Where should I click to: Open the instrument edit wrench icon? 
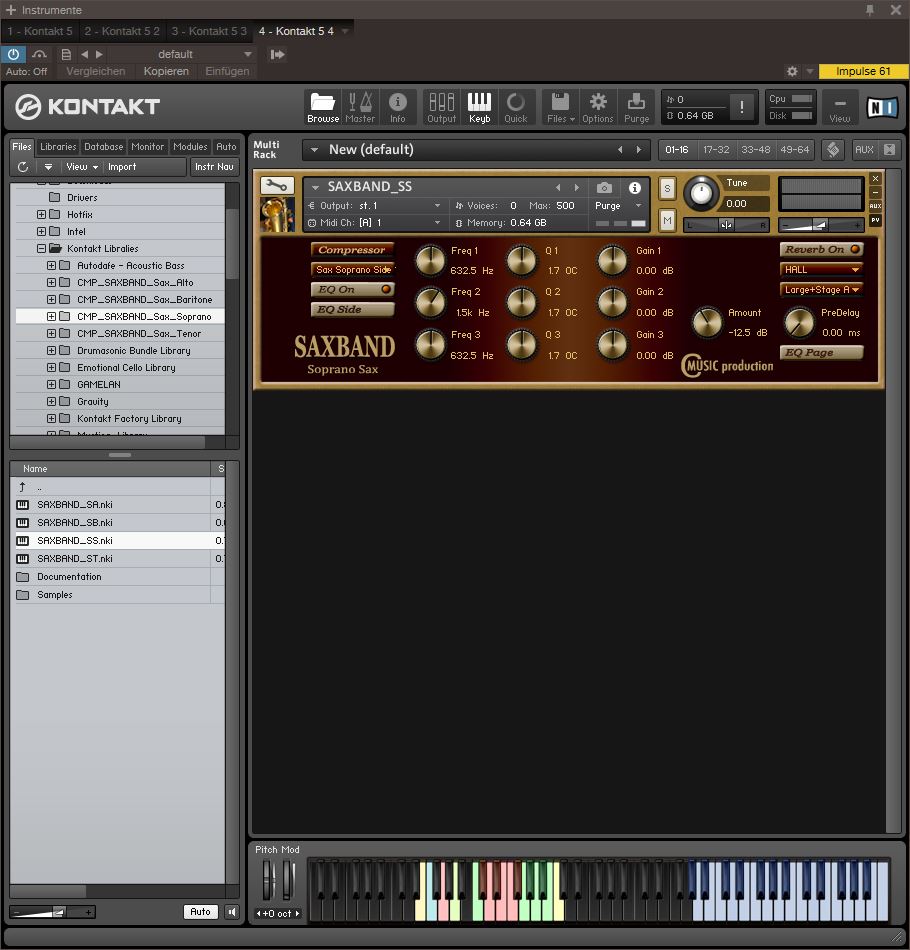(x=277, y=185)
